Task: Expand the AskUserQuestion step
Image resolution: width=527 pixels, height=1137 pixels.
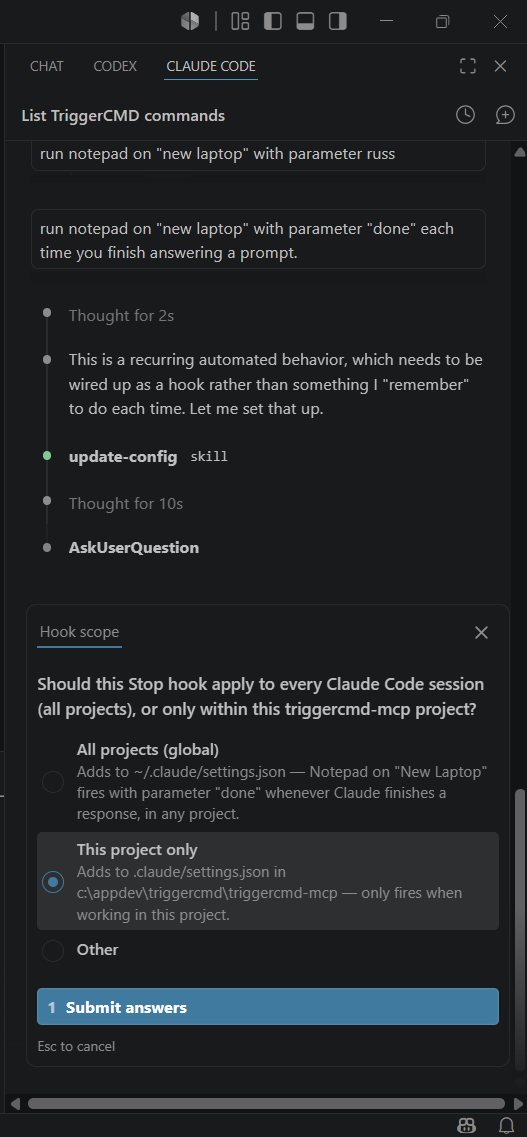Action: (133, 547)
